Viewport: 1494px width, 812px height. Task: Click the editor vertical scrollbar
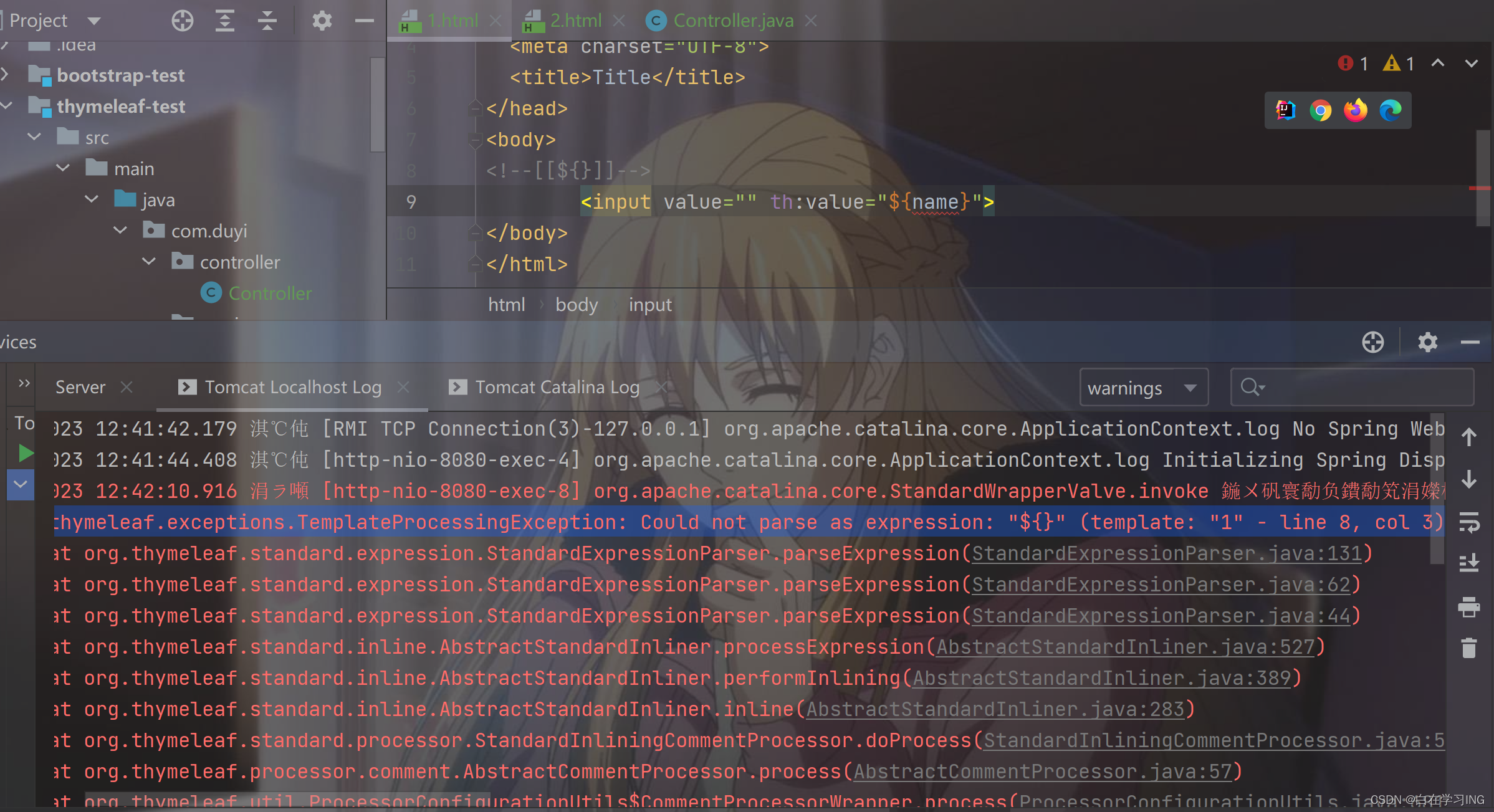click(x=1483, y=178)
